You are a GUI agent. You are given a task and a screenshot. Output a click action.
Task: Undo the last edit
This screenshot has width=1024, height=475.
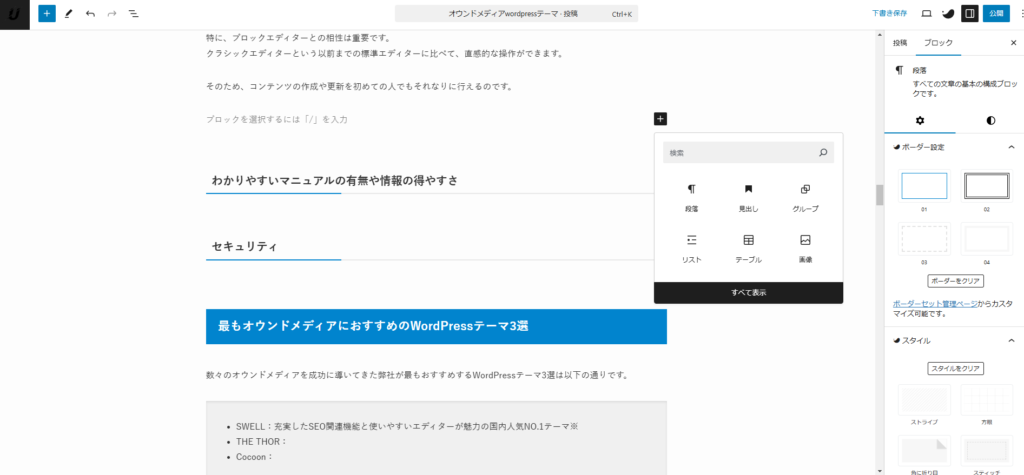(90, 13)
